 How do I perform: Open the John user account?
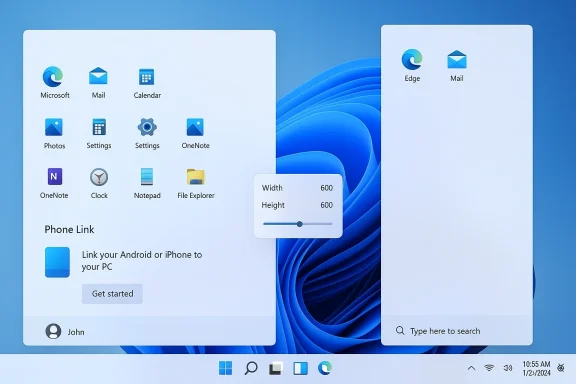coord(65,331)
